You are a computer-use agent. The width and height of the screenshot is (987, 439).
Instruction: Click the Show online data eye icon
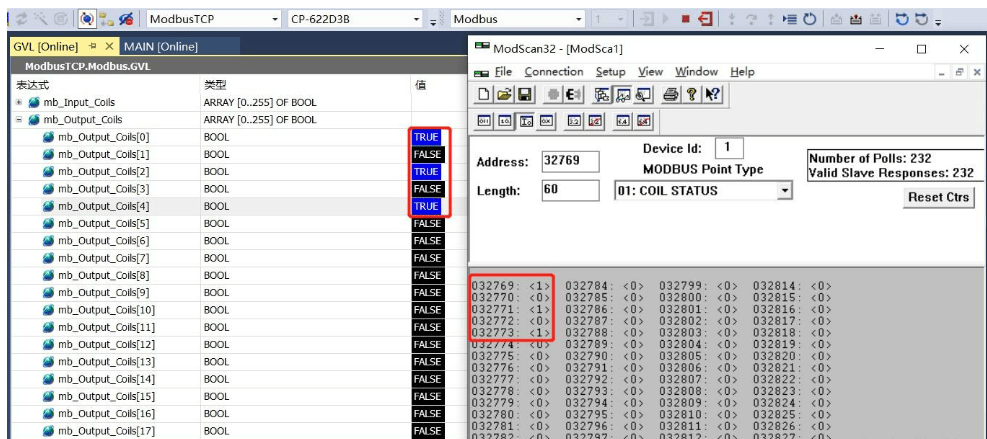126,19
